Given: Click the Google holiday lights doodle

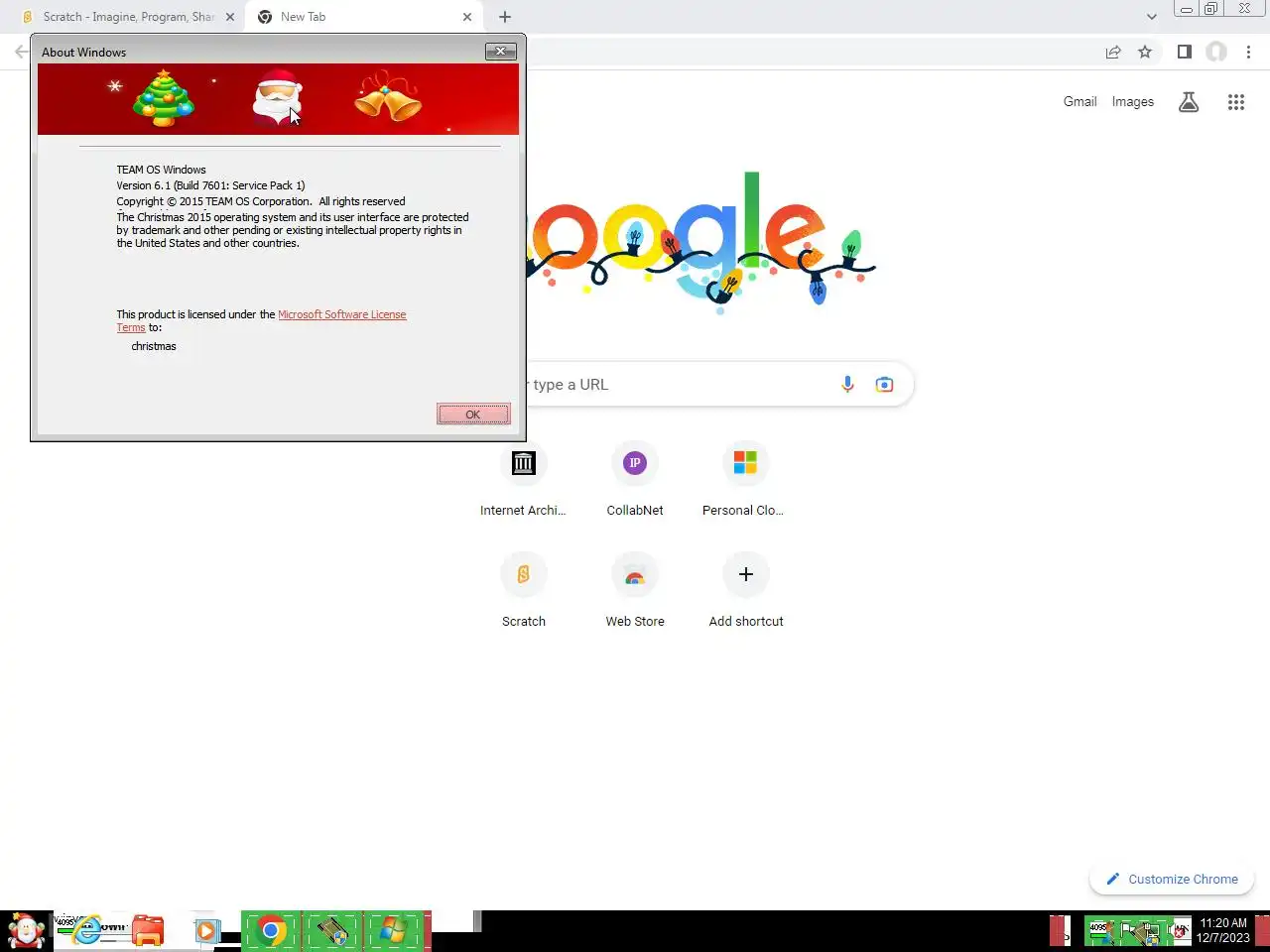Looking at the screenshot, I should pos(701,243).
